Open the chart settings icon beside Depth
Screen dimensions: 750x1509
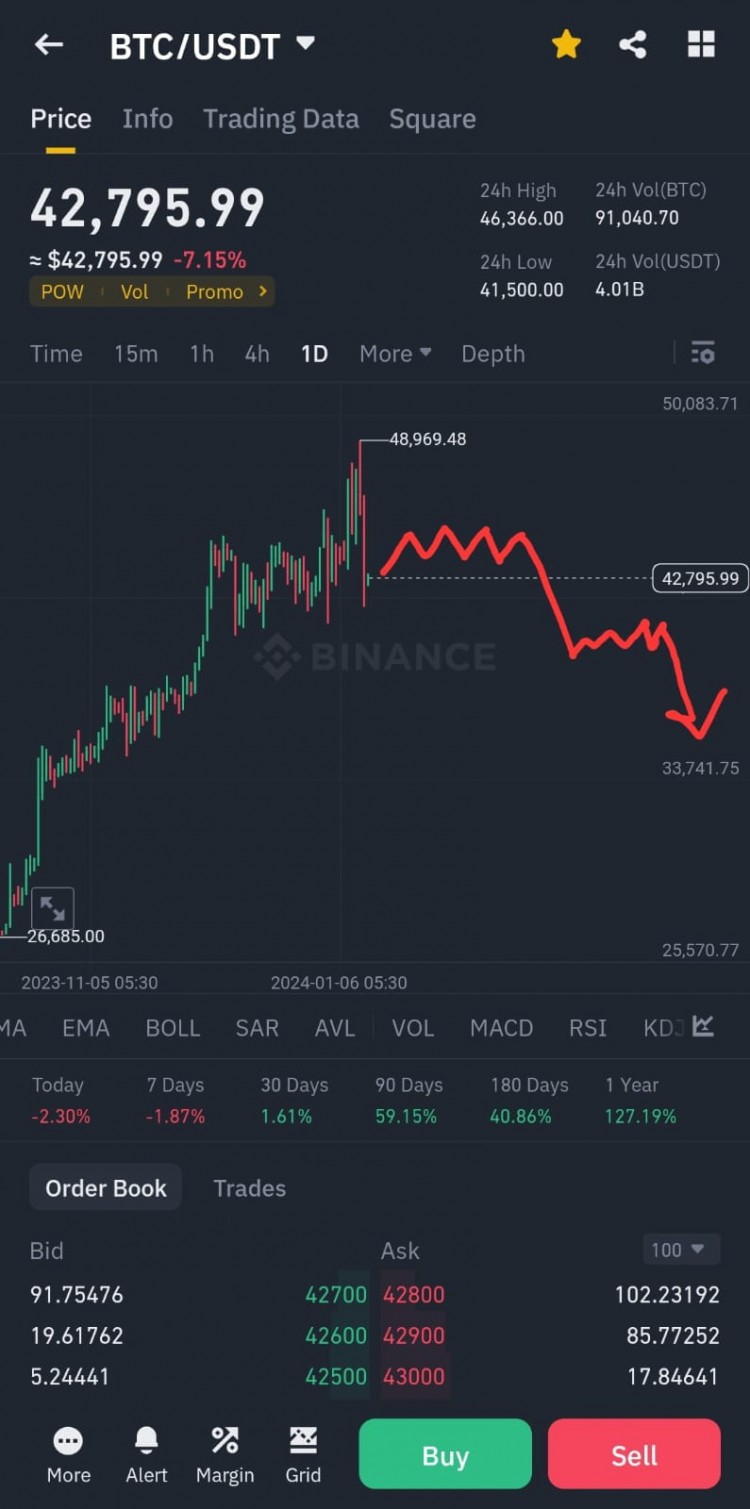[x=702, y=353]
